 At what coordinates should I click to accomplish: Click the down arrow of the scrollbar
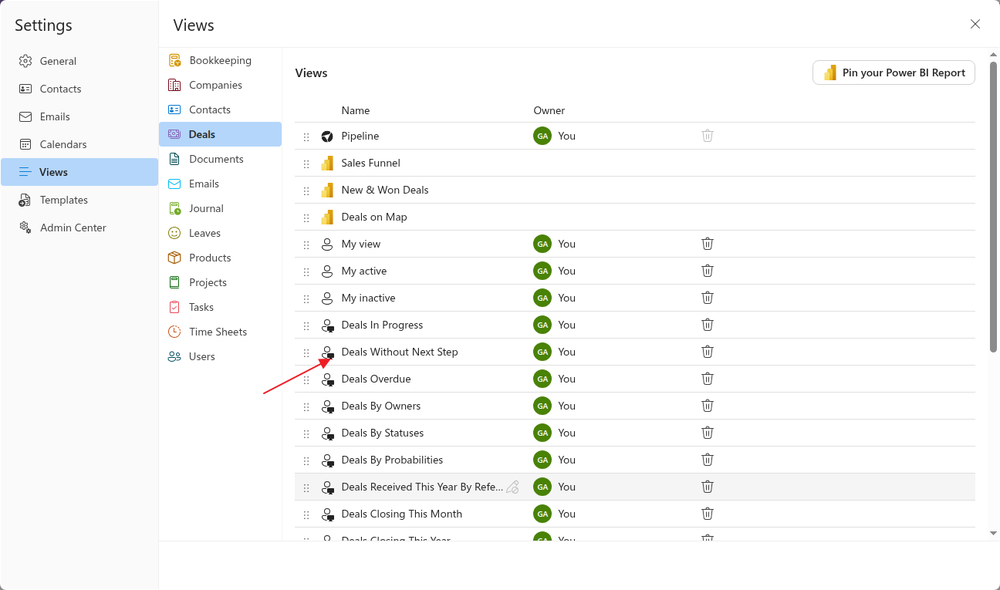click(x=993, y=533)
